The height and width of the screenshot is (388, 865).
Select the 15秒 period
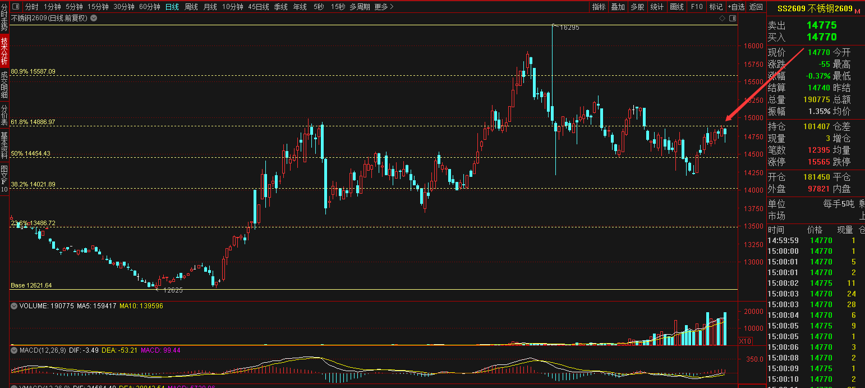click(x=338, y=7)
